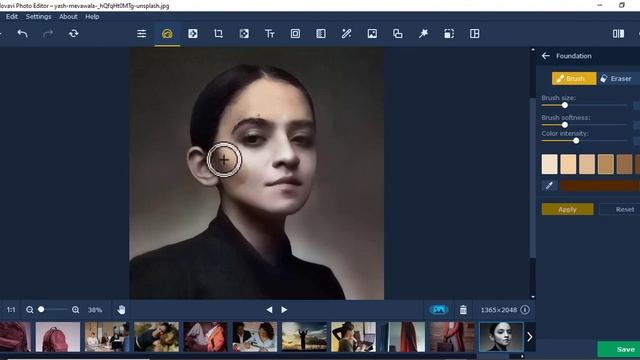The width and height of the screenshot is (640, 360).
Task: Open the overlapping shapes tool icon
Action: click(398, 33)
